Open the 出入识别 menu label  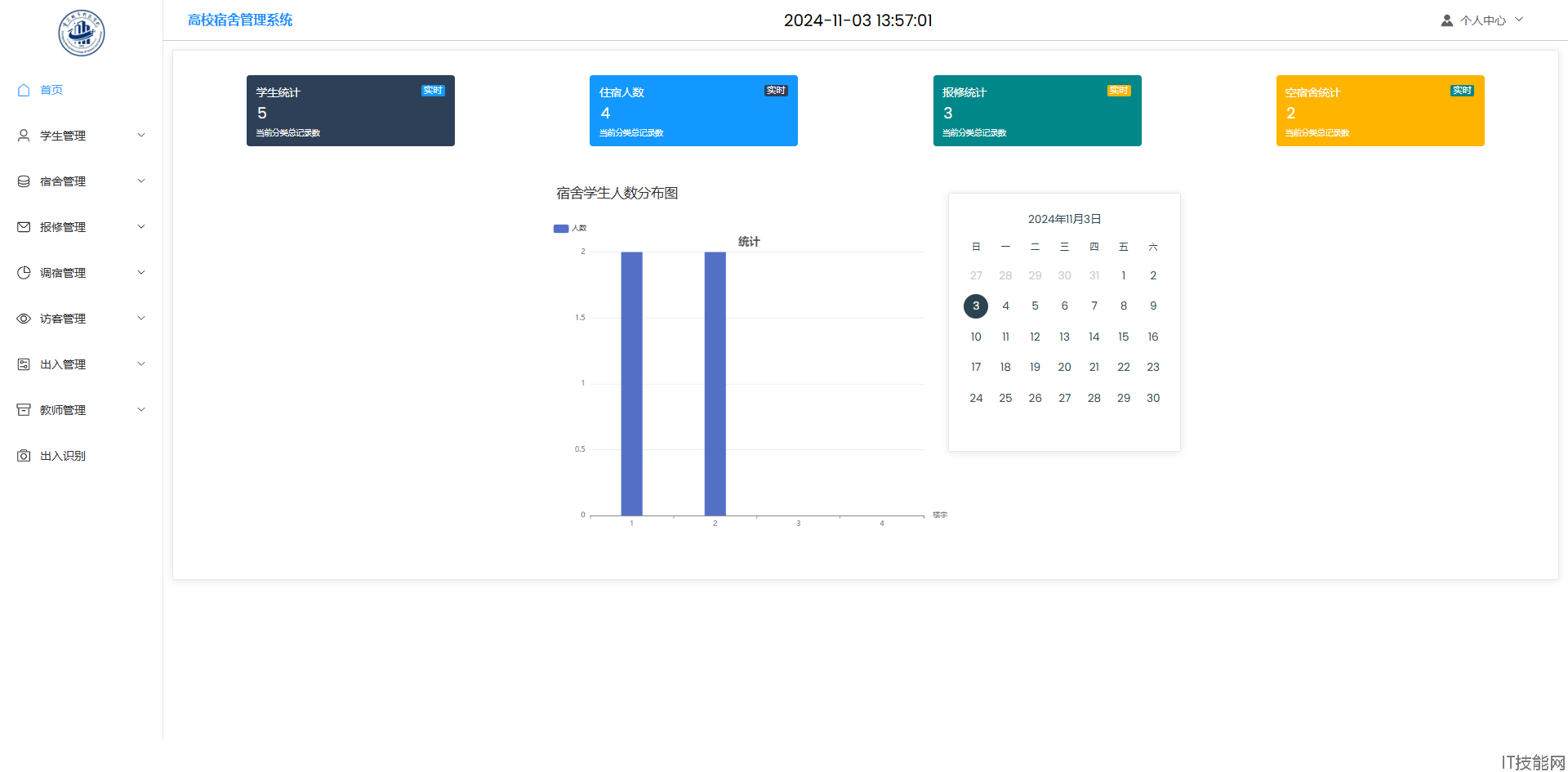(x=63, y=456)
